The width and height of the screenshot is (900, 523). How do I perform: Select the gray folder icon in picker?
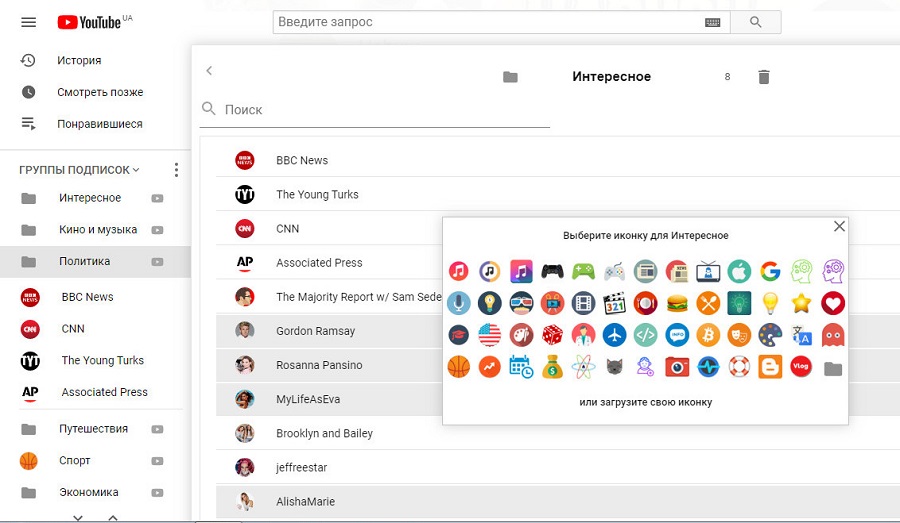point(833,369)
